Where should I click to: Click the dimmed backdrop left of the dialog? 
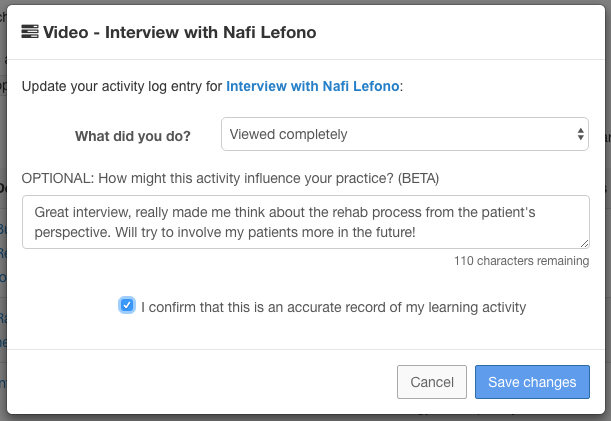pyautogui.click(x=3, y=210)
